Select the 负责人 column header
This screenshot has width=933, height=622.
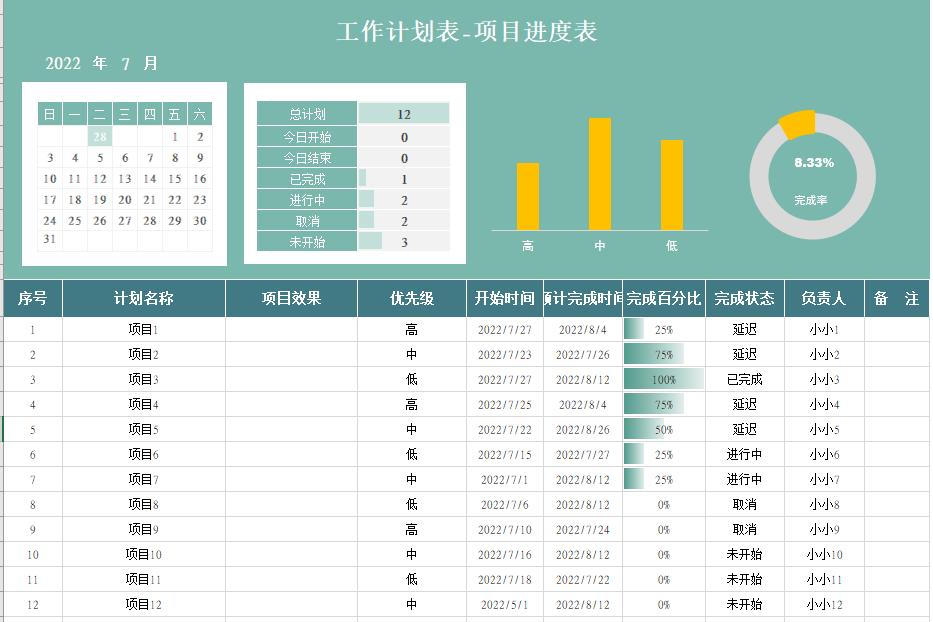point(822,297)
